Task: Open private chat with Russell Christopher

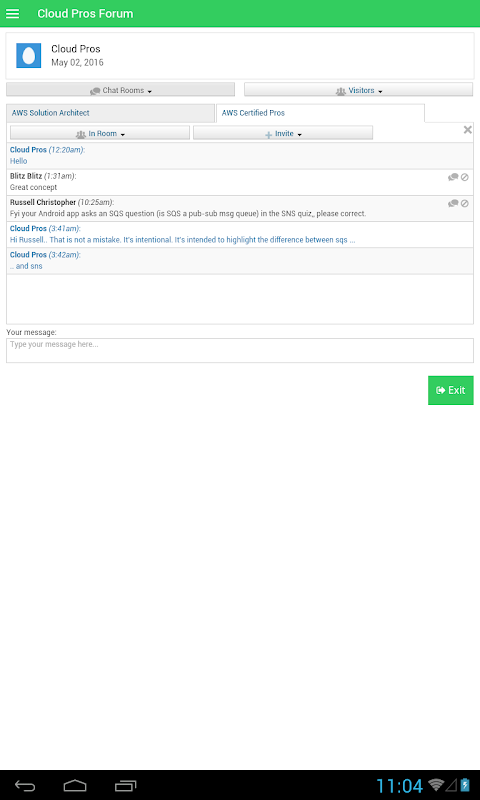Action: [x=453, y=203]
